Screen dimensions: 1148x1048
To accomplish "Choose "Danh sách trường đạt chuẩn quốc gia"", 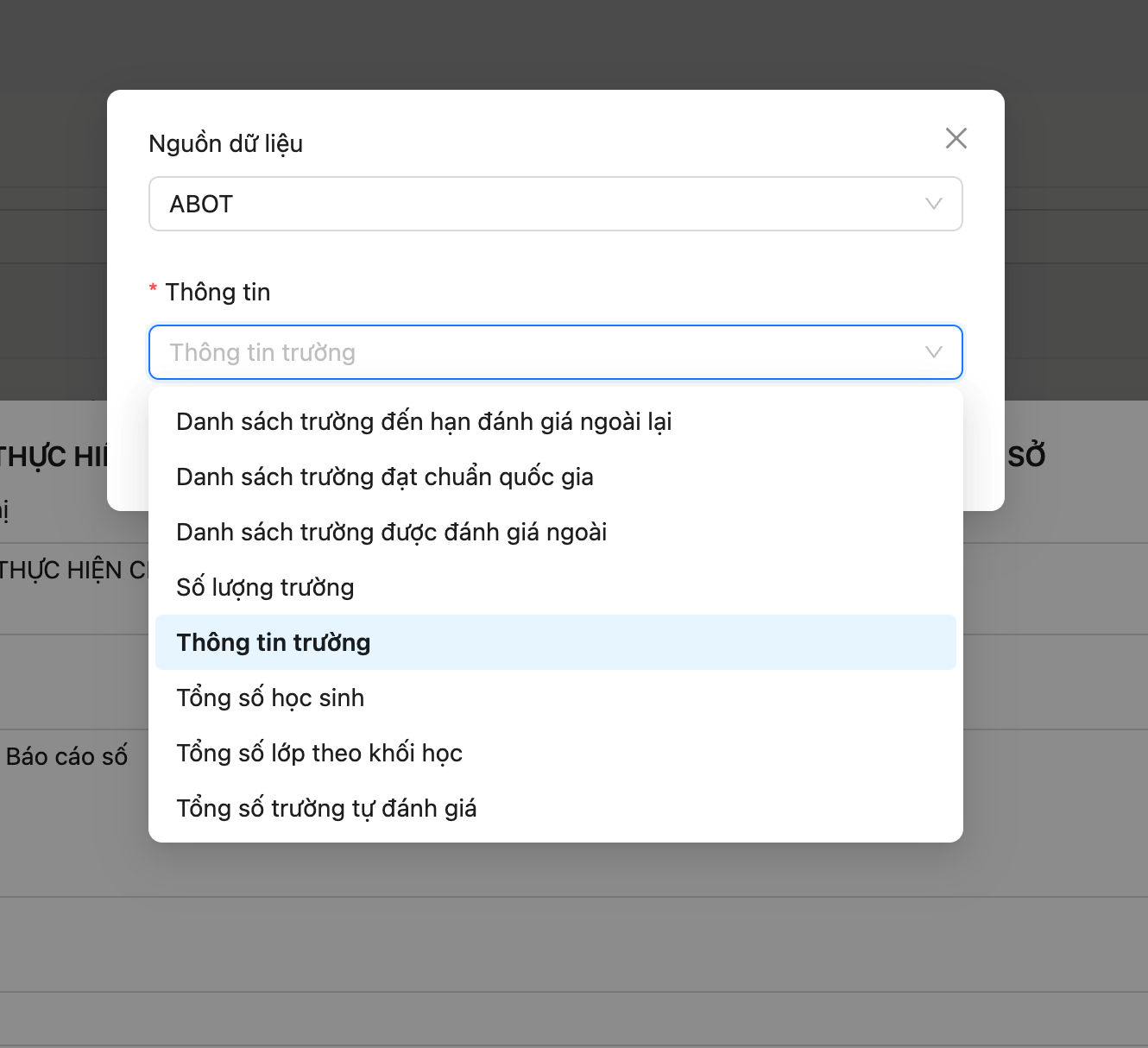I will pyautogui.click(x=384, y=477).
